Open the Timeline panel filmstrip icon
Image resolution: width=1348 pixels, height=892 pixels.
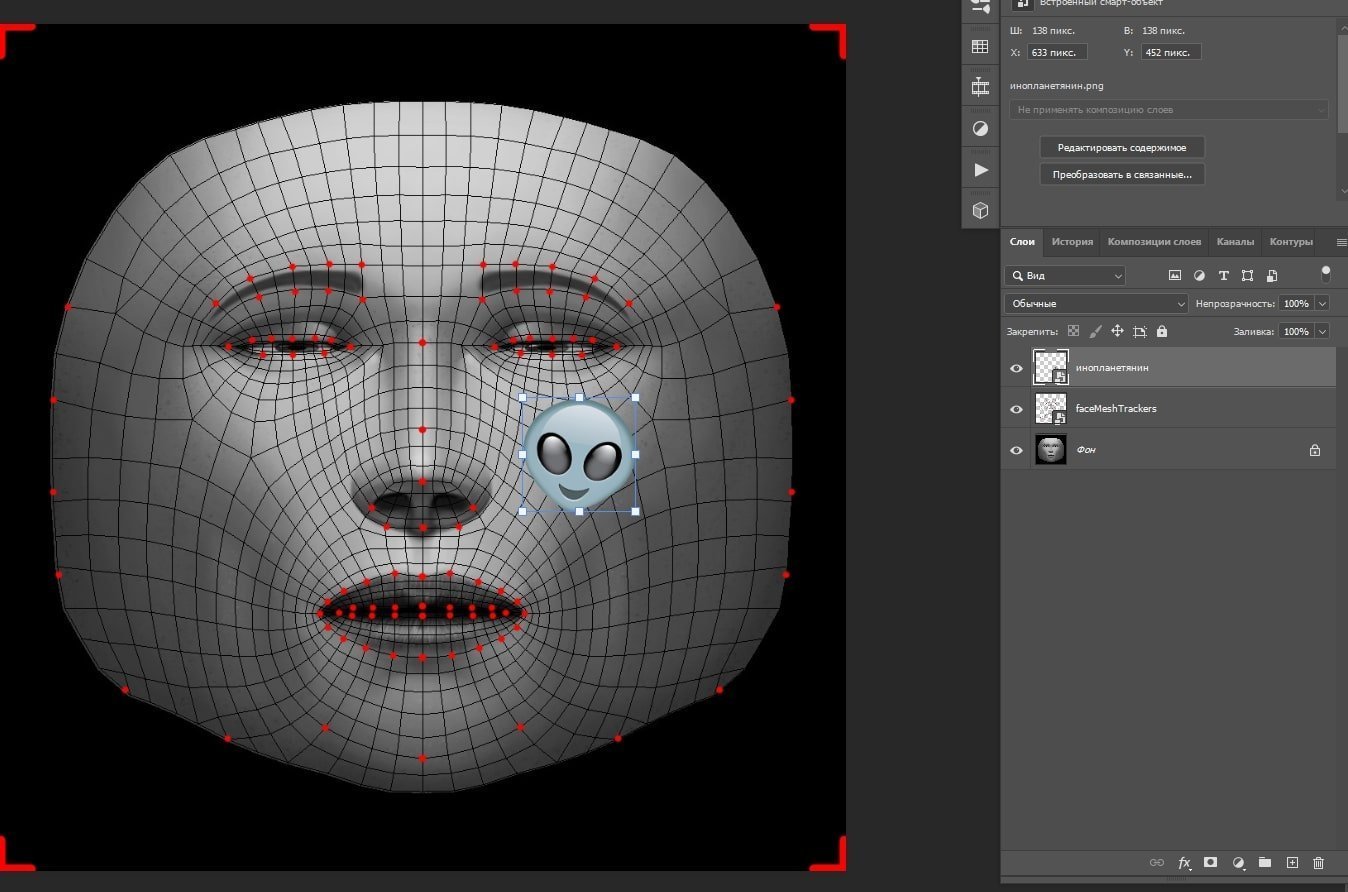[x=980, y=87]
